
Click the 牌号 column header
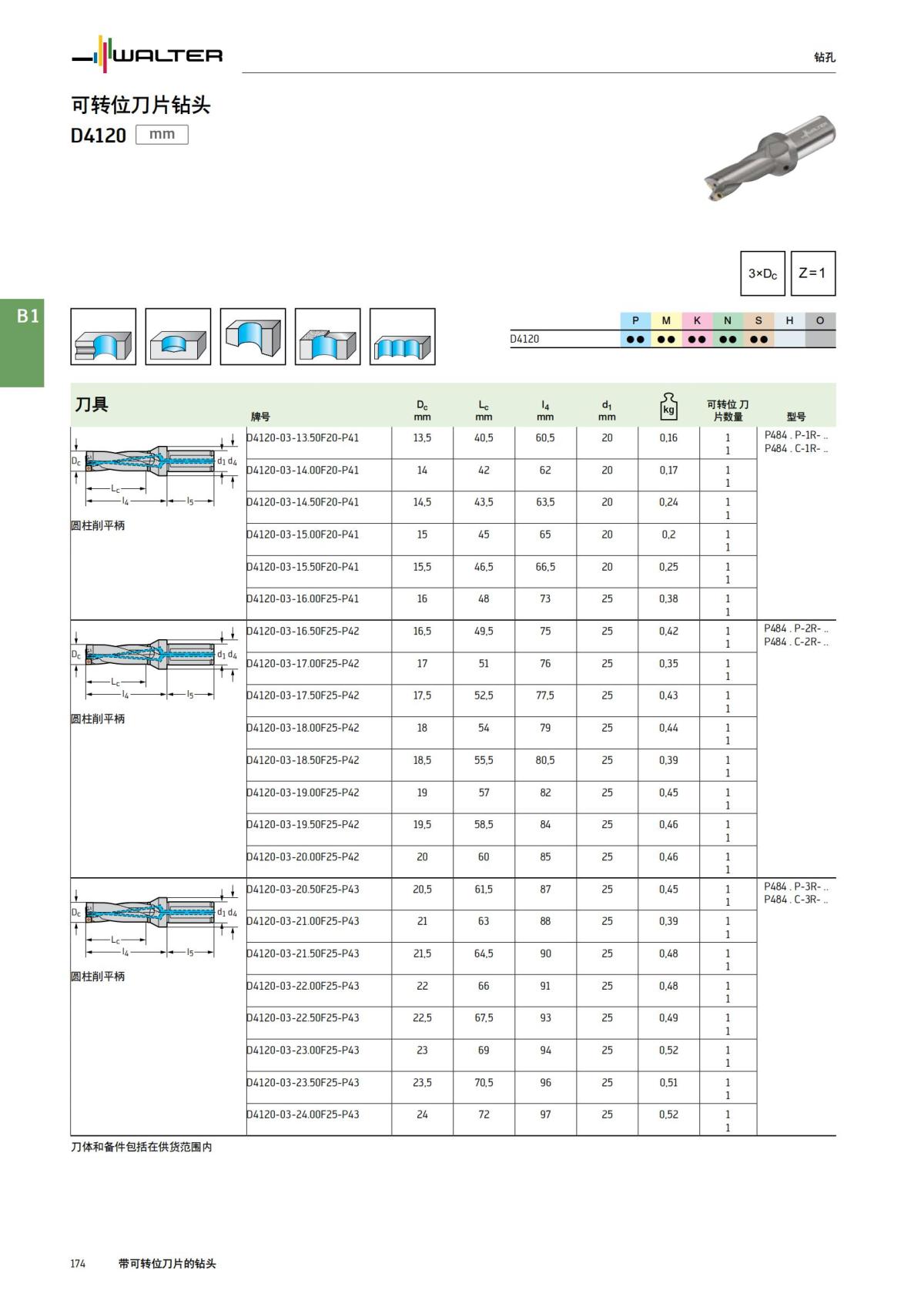(x=260, y=417)
